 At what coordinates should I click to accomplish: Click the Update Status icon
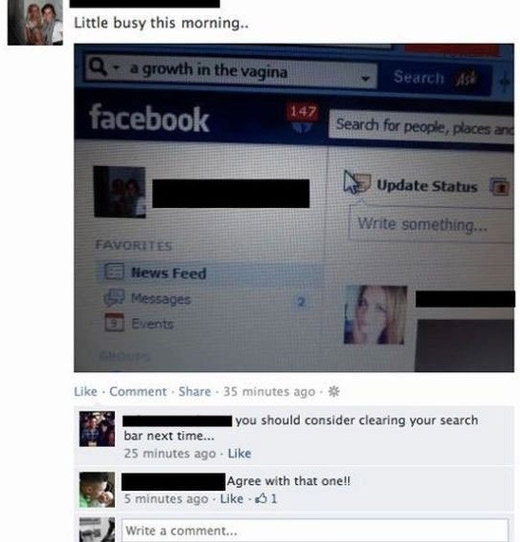pyautogui.click(x=358, y=182)
